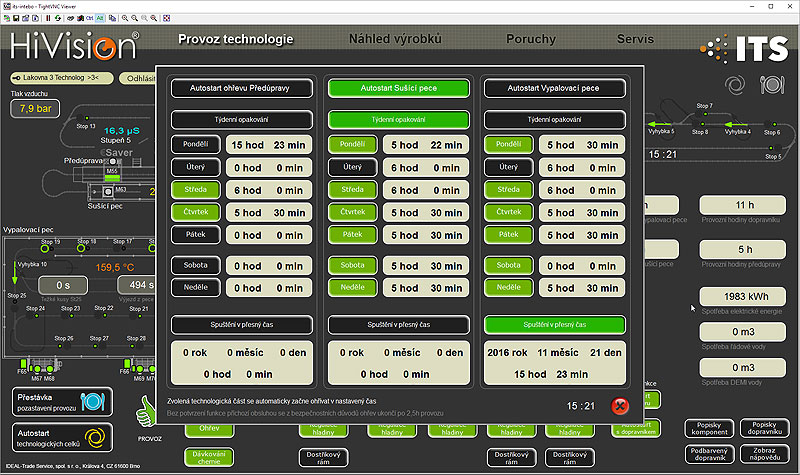Open the Poruchy tab
Viewport: 800px width, 475px height.
[x=530, y=40]
